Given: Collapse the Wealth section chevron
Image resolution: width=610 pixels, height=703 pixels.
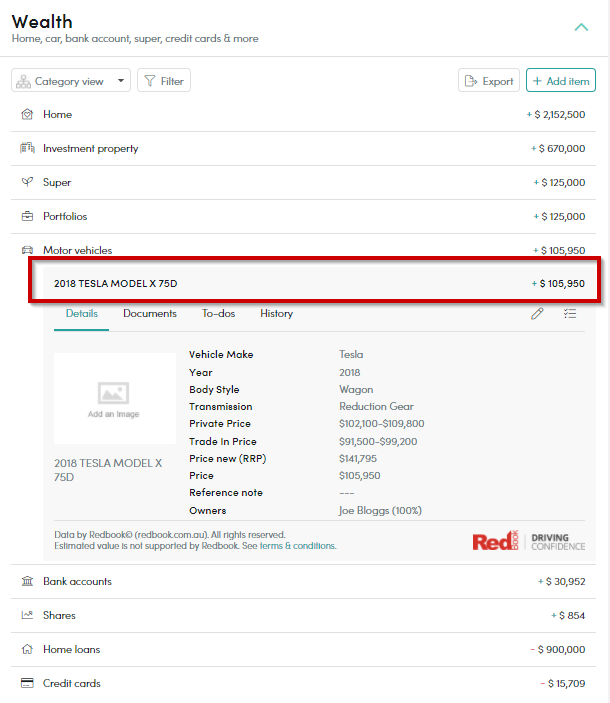Looking at the screenshot, I should click(x=581, y=27).
